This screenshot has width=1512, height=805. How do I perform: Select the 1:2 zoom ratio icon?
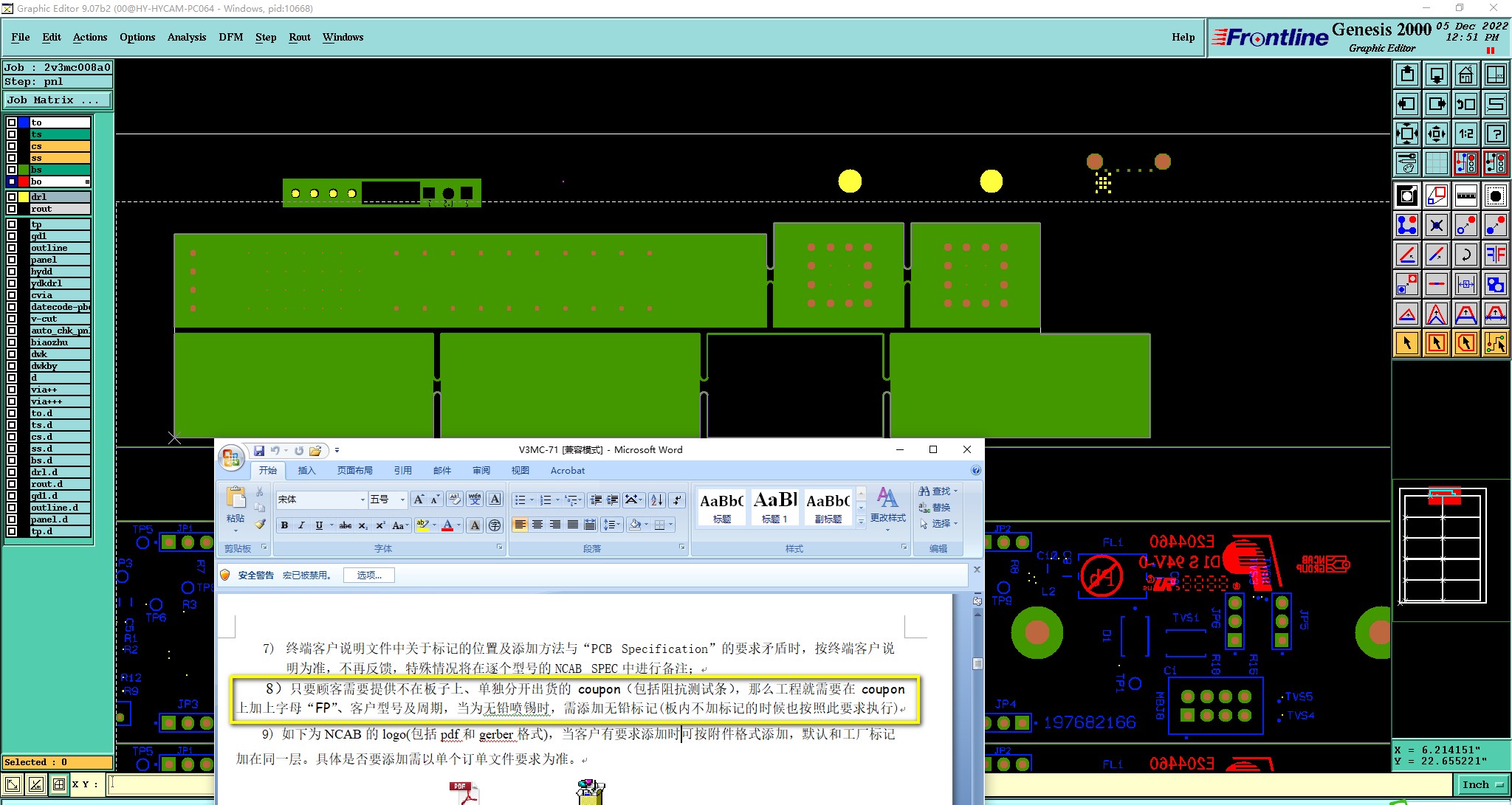coord(1465,134)
